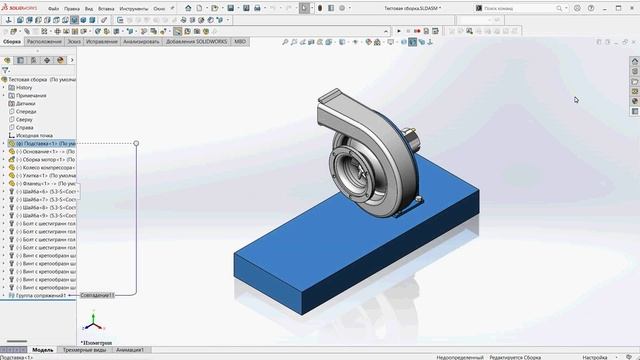Click the Custom Properties icon in task pane

[635, 111]
